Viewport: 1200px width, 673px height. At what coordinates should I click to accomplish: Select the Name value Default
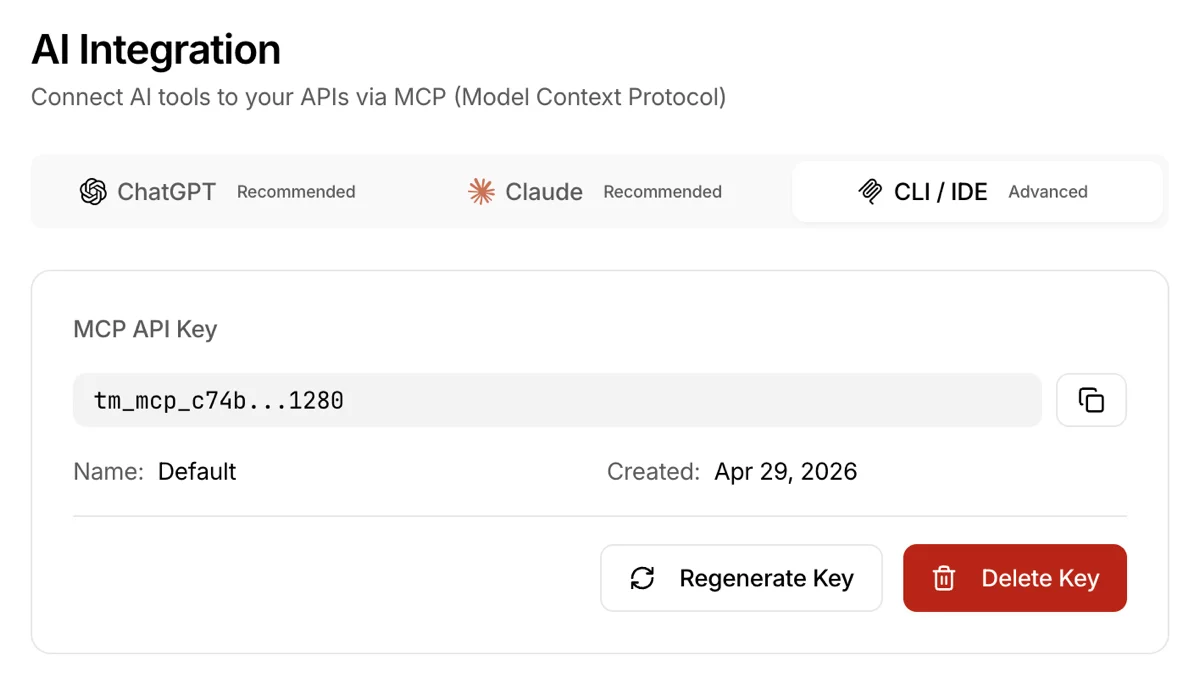pos(197,471)
